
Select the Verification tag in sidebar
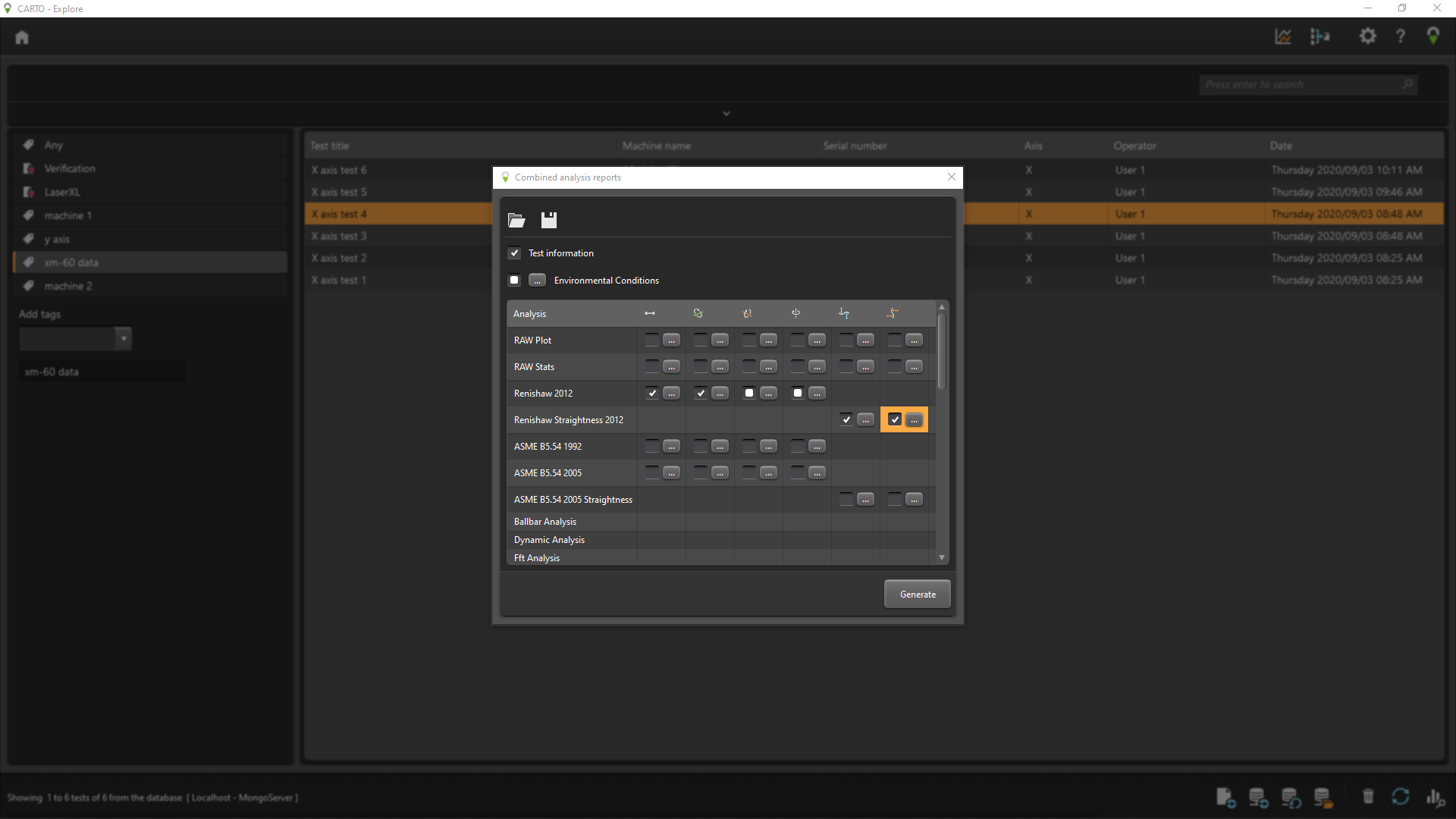69,168
